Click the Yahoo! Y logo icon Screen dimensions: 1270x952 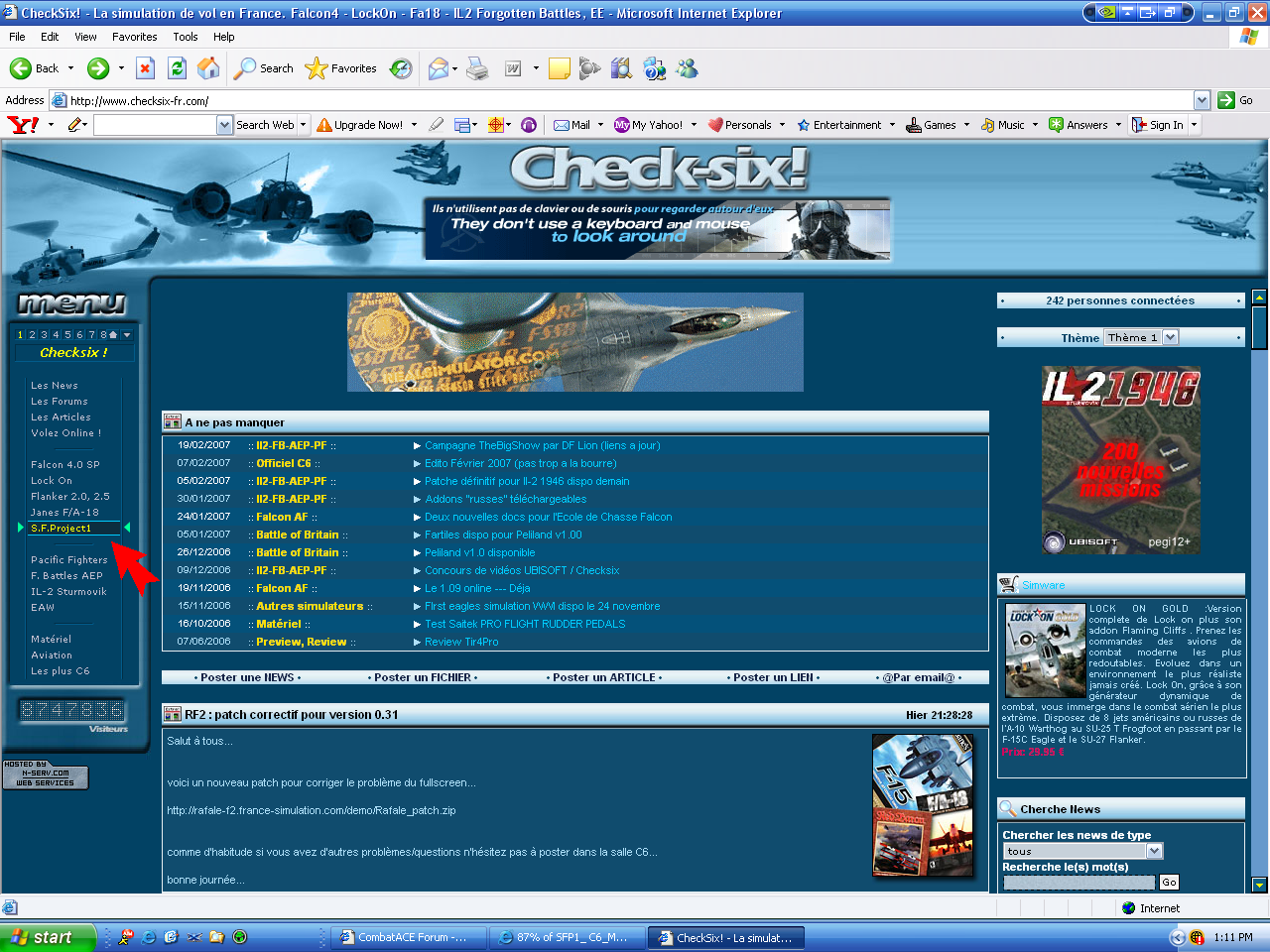23,125
